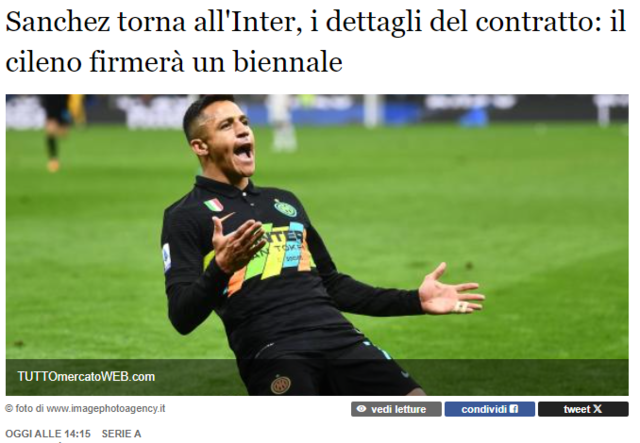This screenshot has height=443, width=640.
Task: Open the SERIE A category link
Action: 121,434
